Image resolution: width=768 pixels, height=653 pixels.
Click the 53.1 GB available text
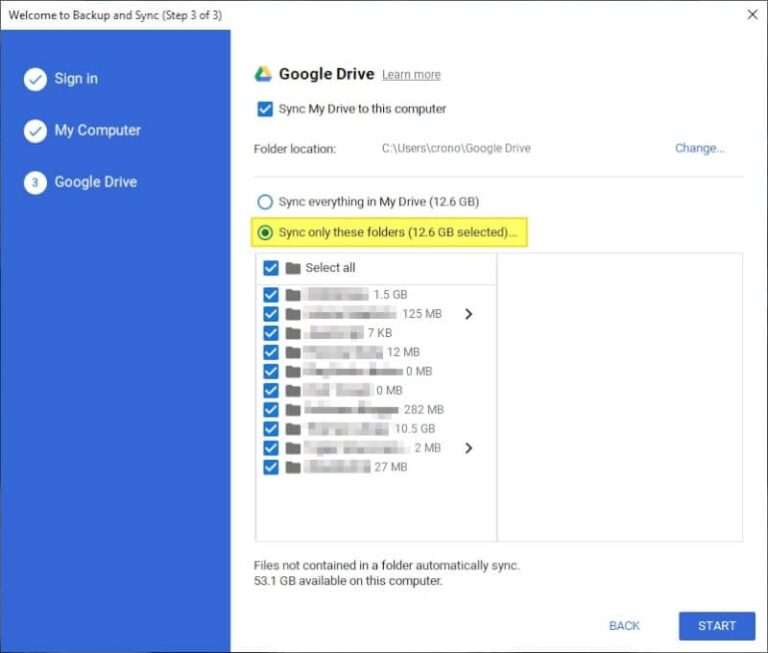point(348,581)
